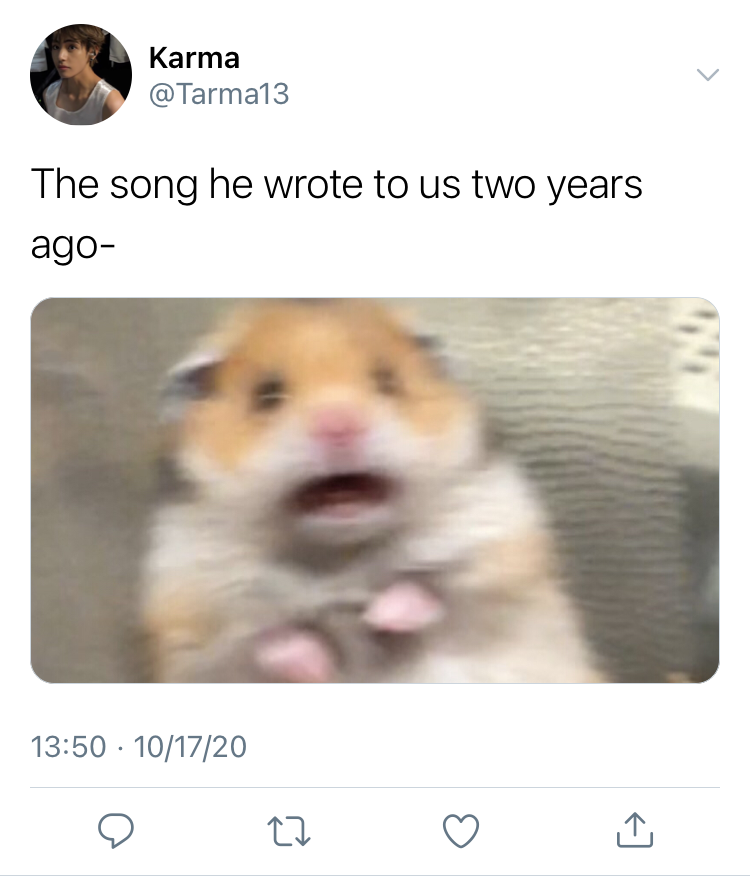750x876 pixels.
Task: Tap the word "ago-" in the tweet
Action: (73, 246)
